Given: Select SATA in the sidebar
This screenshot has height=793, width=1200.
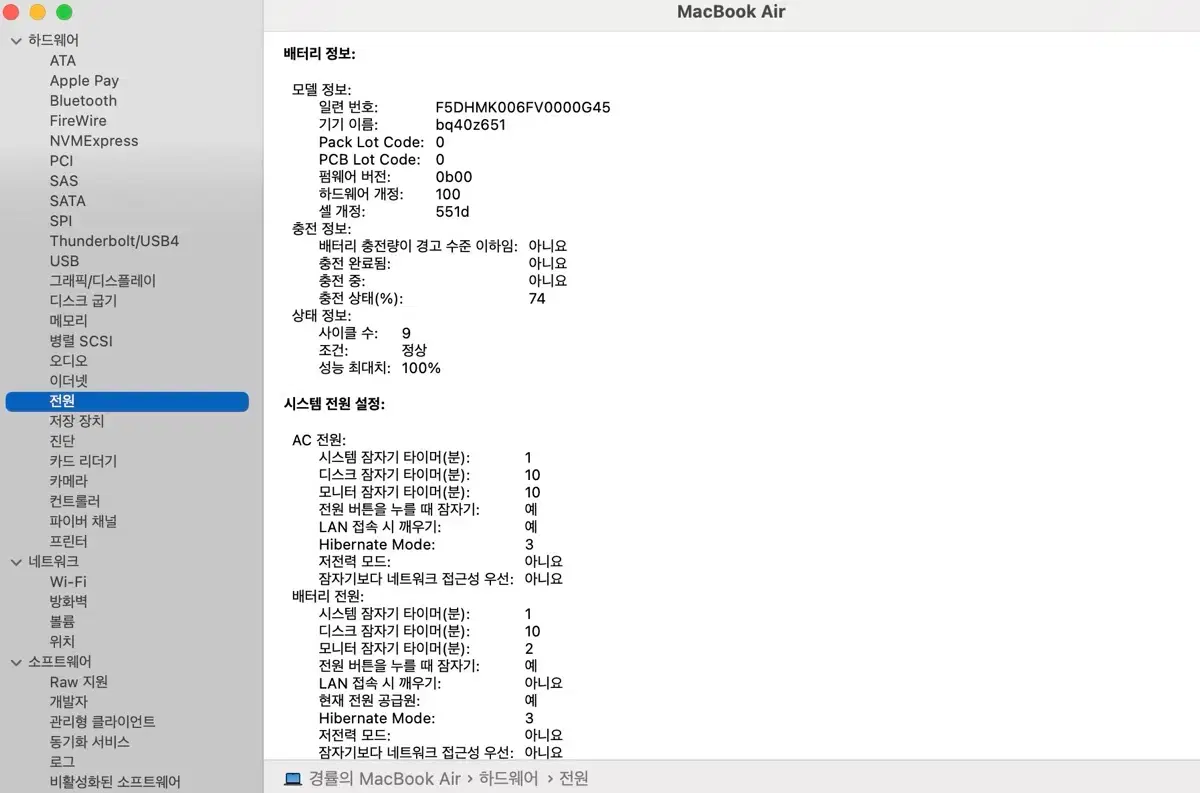Looking at the screenshot, I should click(68, 201).
